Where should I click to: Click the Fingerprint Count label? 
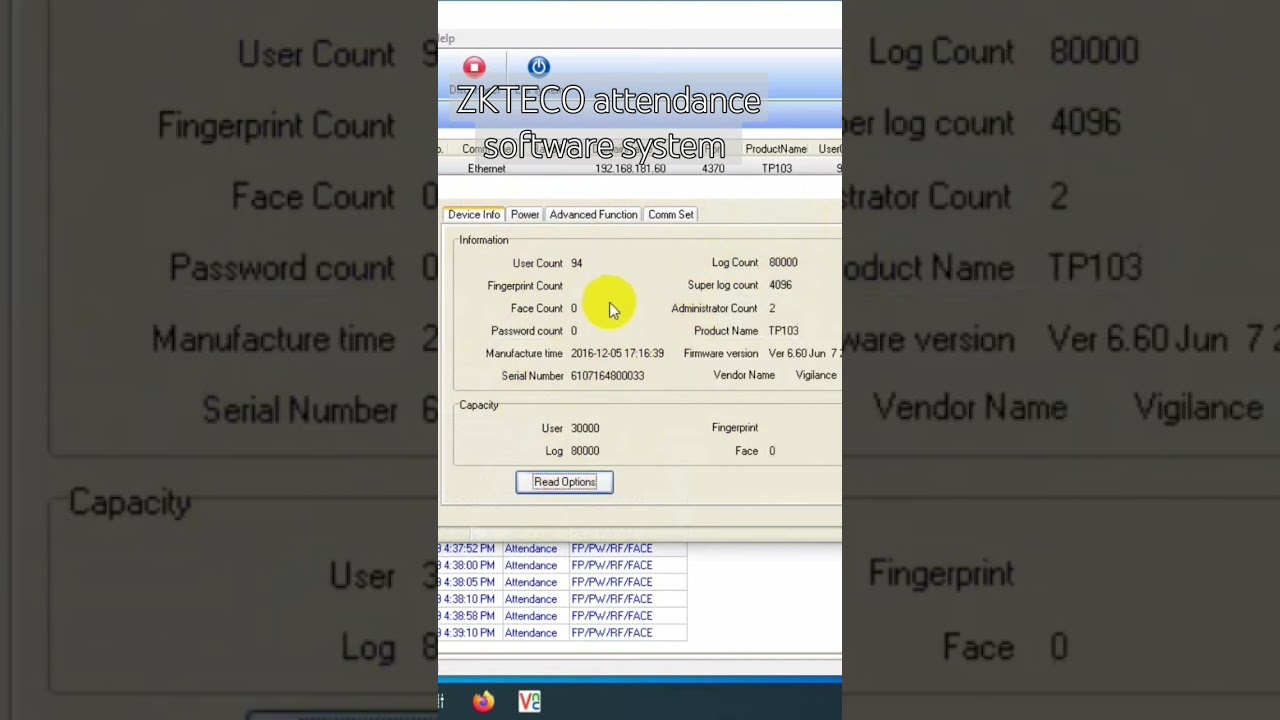coord(525,286)
